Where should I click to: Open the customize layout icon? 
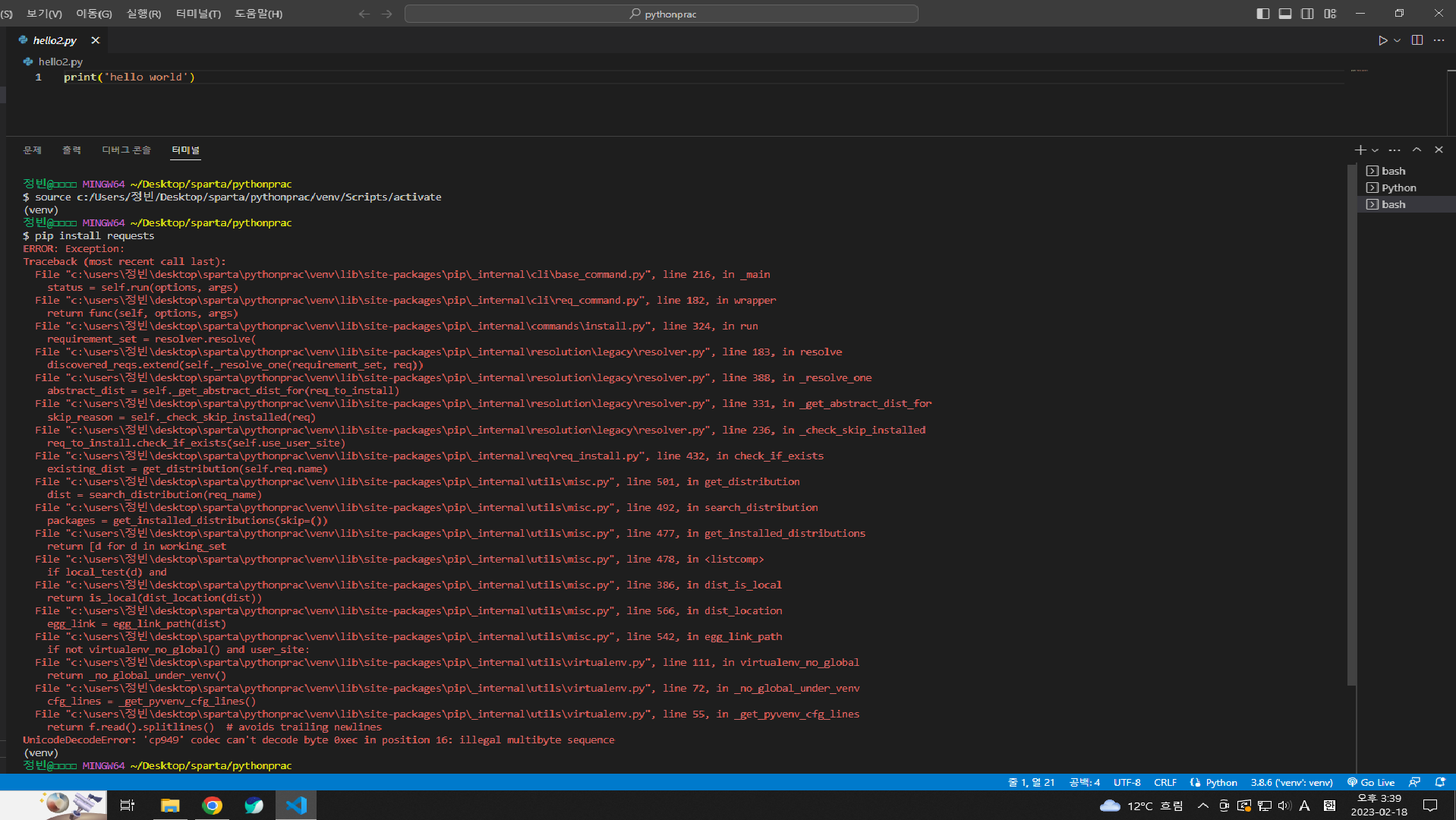[1330, 14]
